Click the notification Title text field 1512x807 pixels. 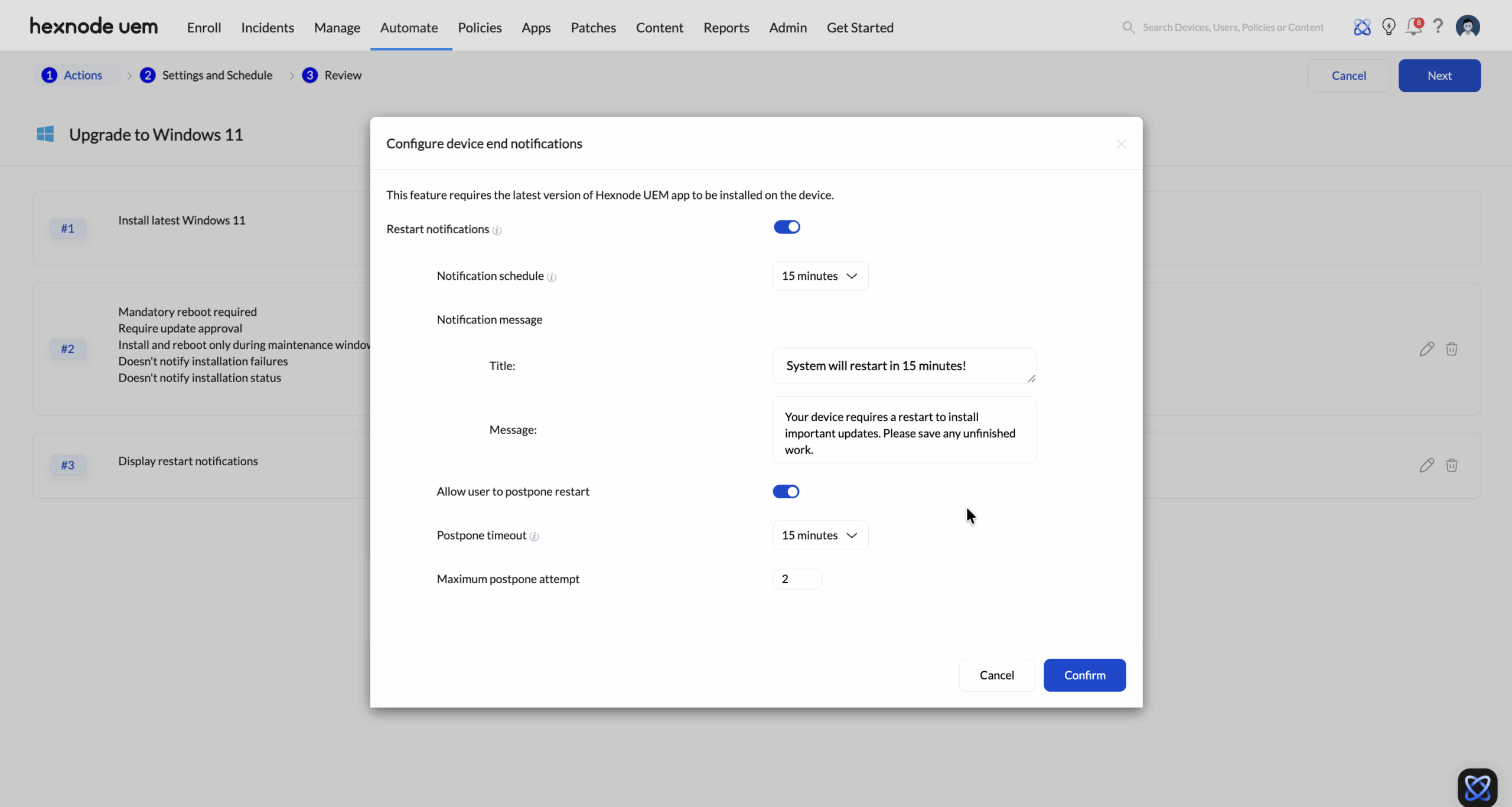[x=904, y=366]
